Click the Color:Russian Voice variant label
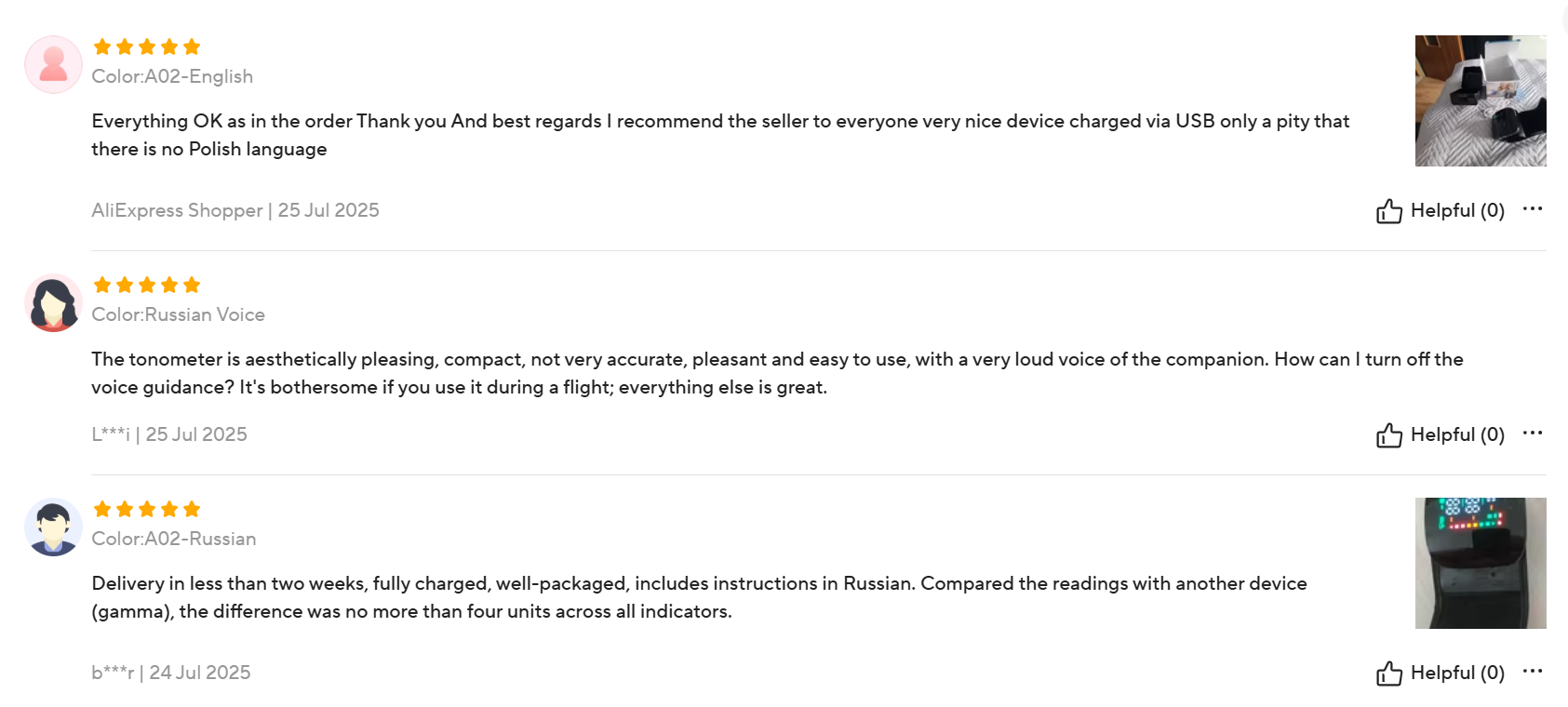 (178, 314)
